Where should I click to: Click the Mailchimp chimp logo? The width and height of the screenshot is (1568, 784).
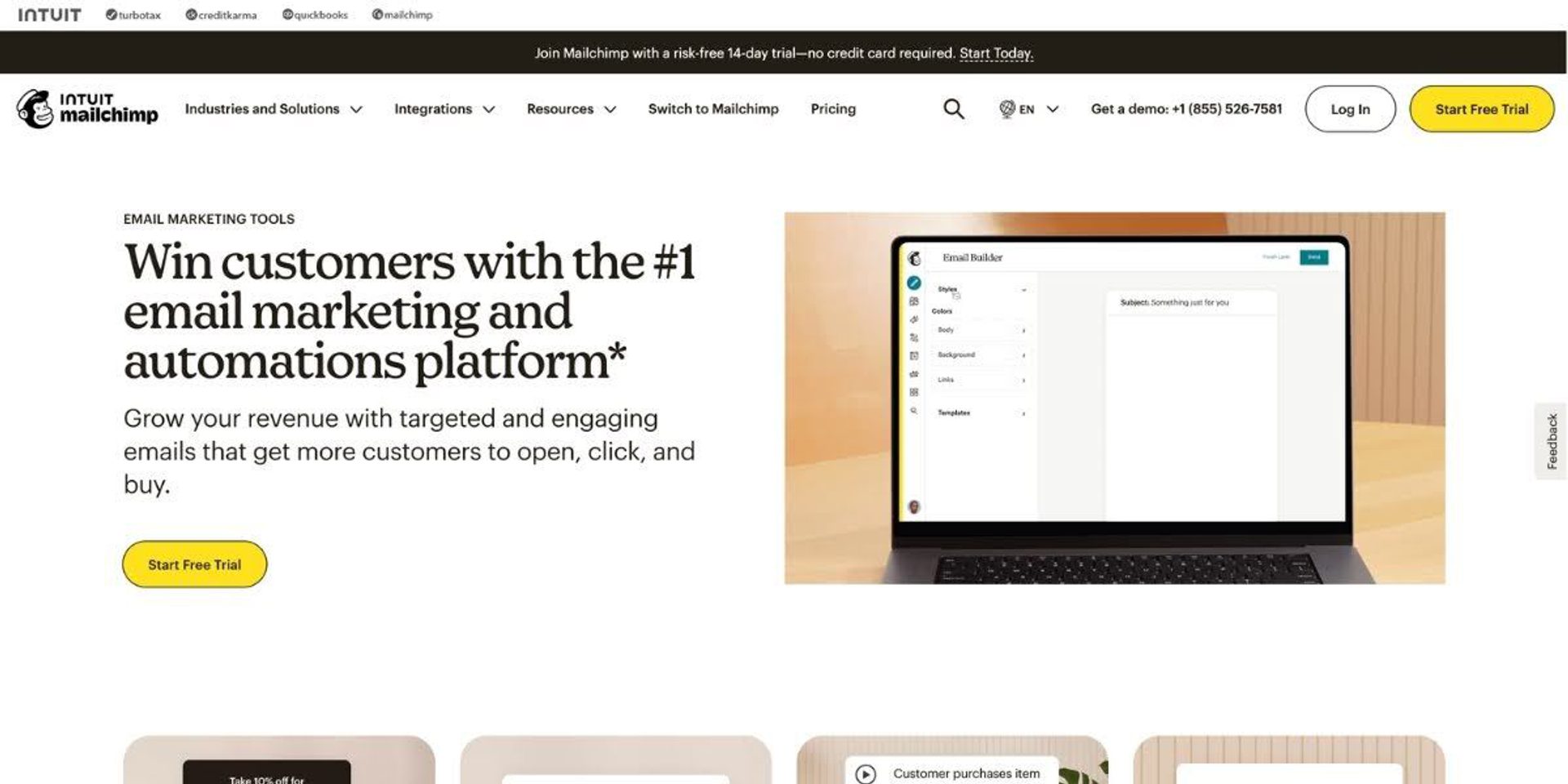35,109
